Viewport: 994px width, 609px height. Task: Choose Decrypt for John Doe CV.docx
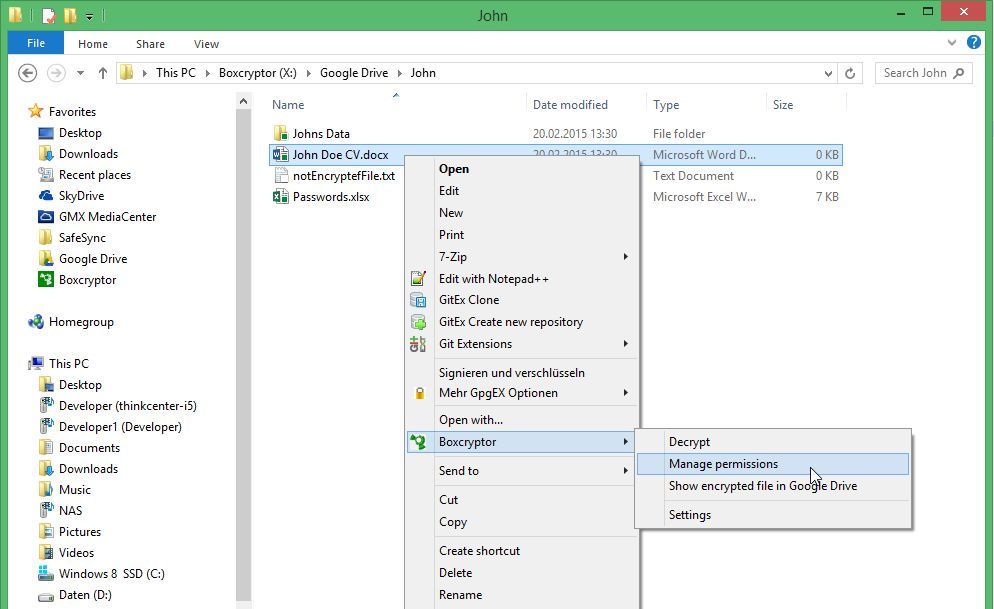click(x=689, y=441)
